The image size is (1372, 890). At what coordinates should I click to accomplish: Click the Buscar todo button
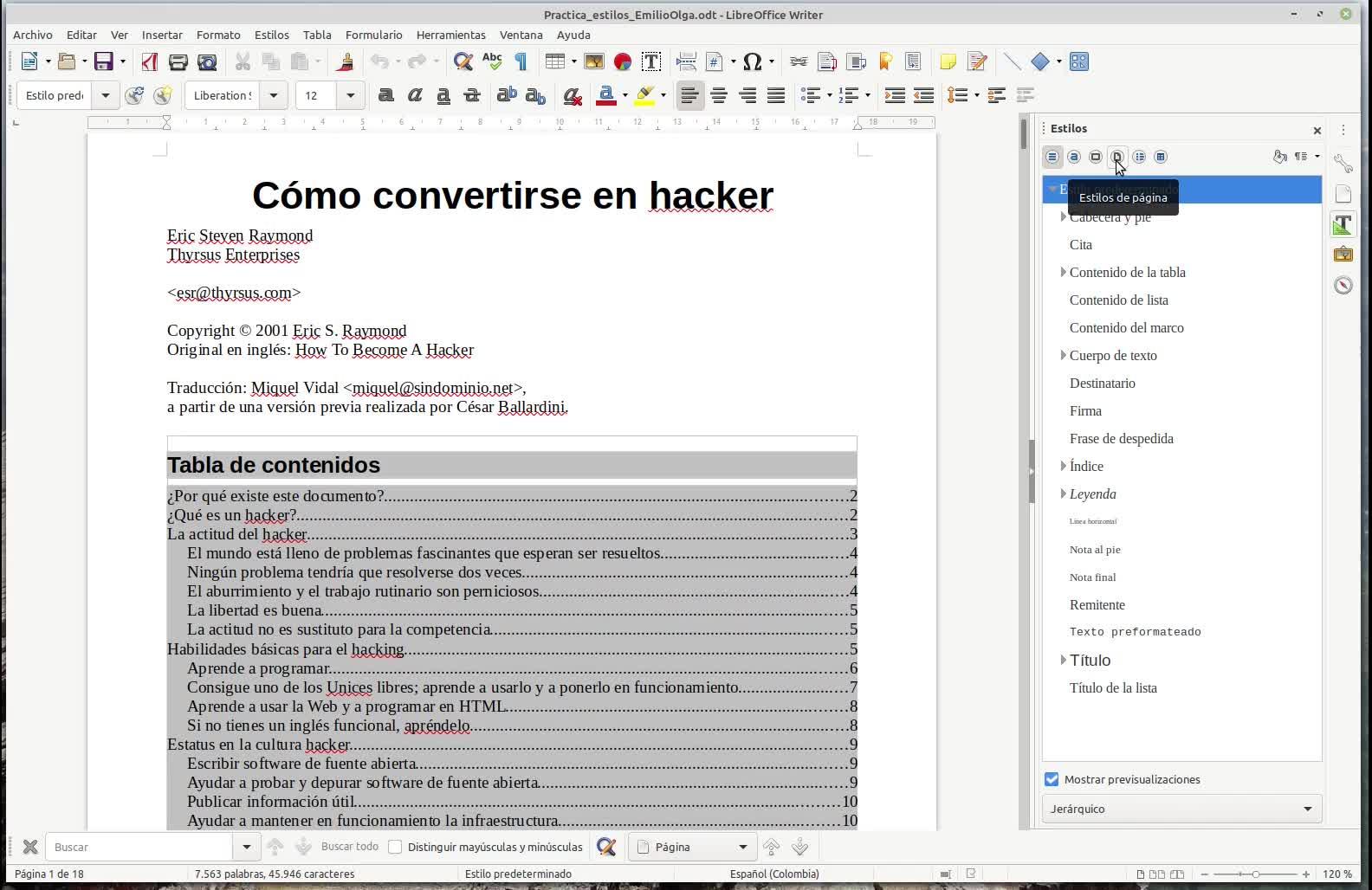tap(349, 847)
